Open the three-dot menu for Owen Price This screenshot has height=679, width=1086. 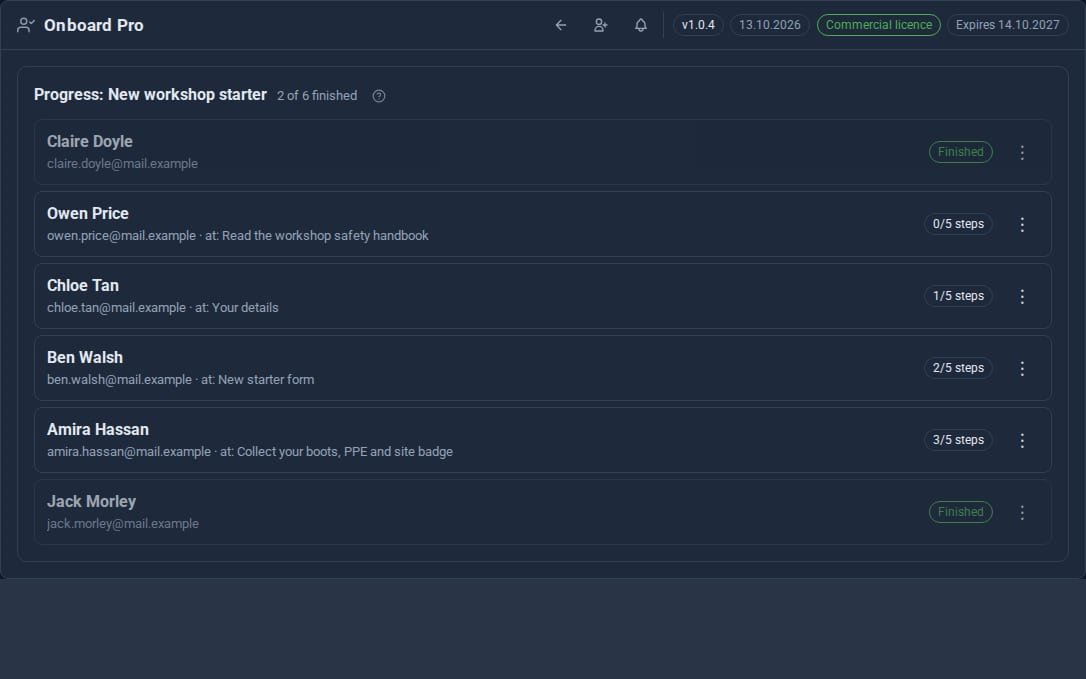tap(1022, 224)
